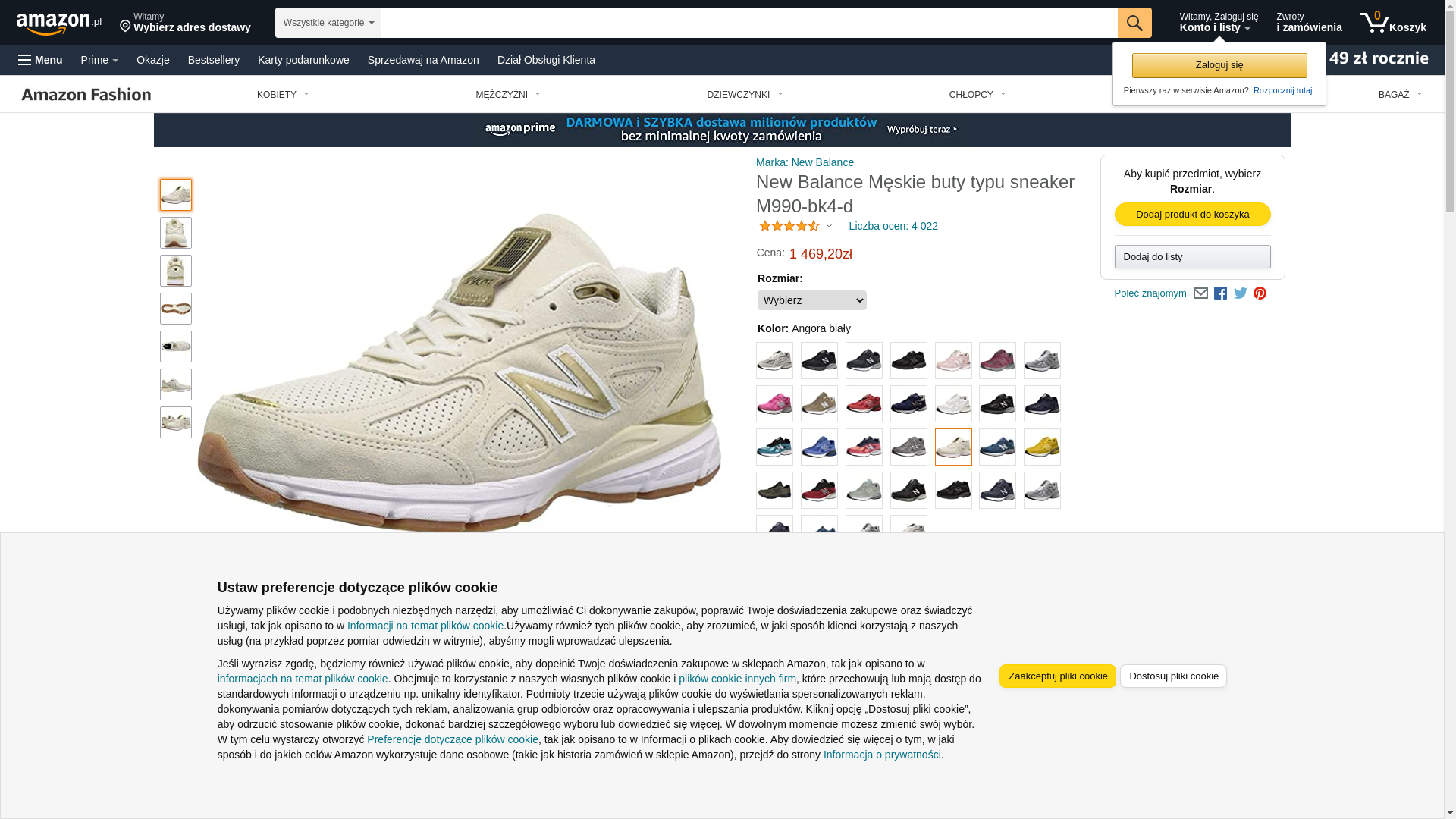Viewport: 1456px width, 819px height.
Task: Click Dodaj produkt do koszyka button
Action: click(1192, 215)
